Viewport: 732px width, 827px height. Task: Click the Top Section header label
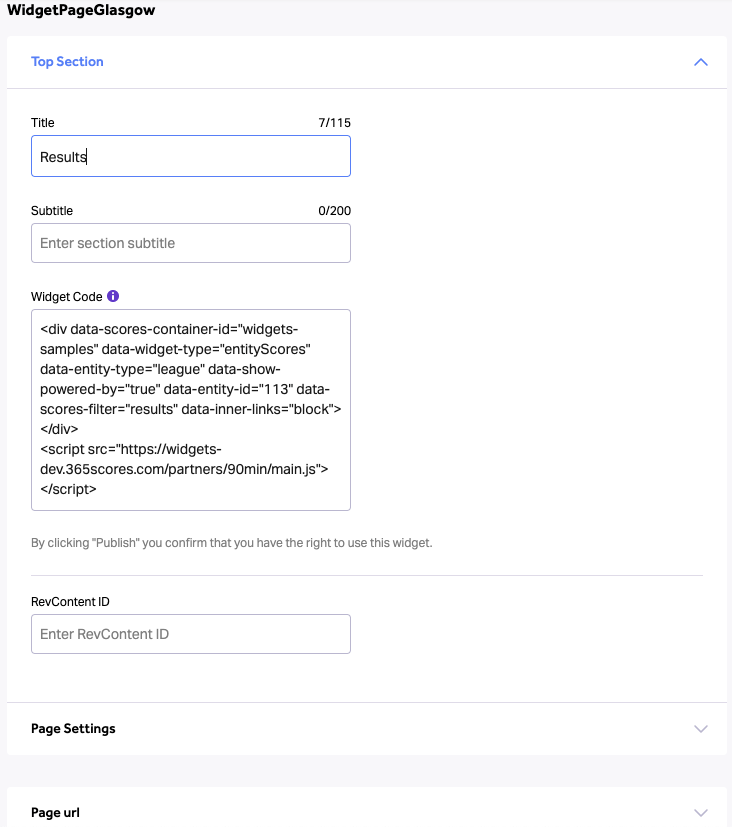pos(67,62)
